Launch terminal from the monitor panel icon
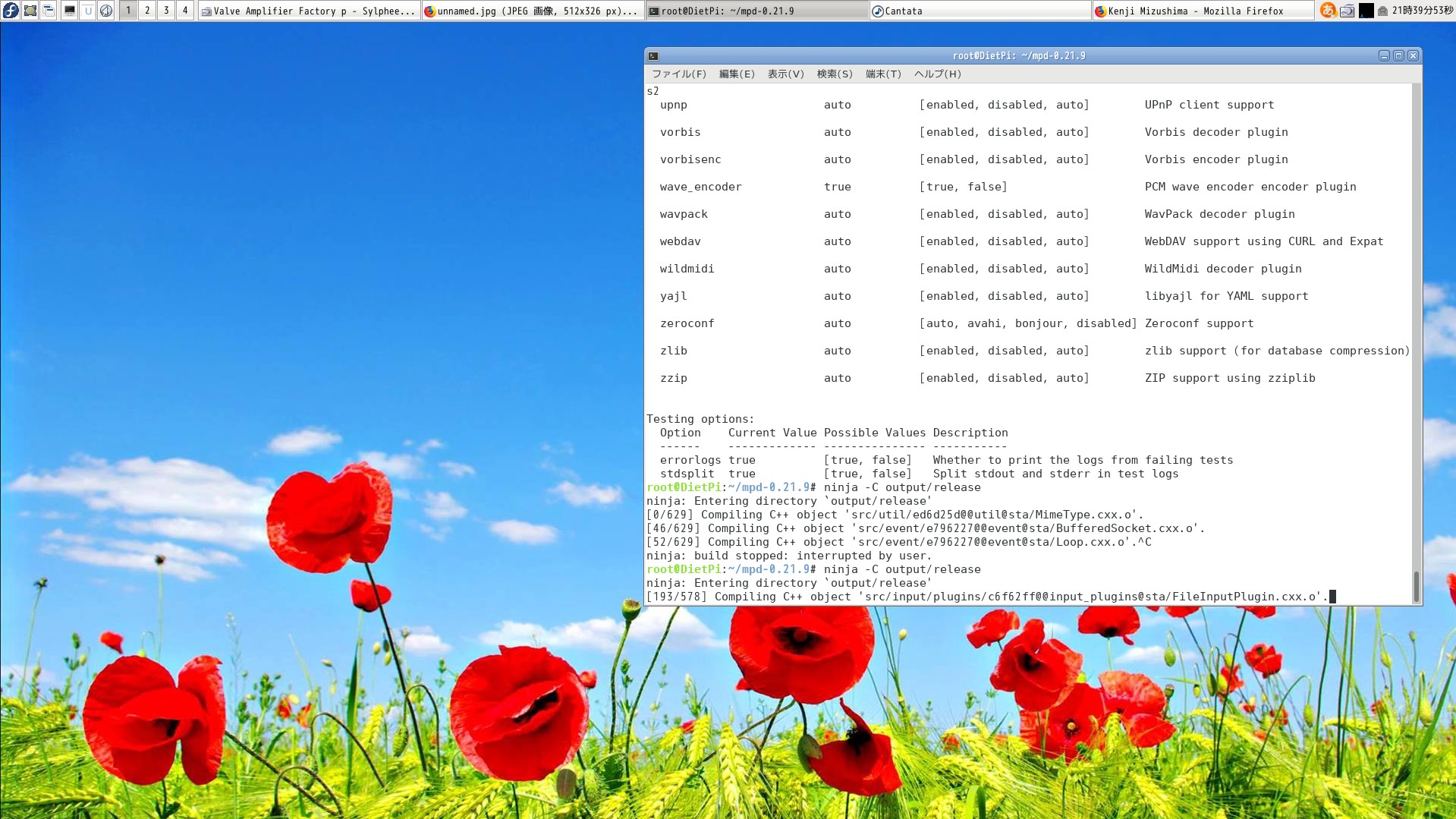The width and height of the screenshot is (1456, 819). coord(69,11)
